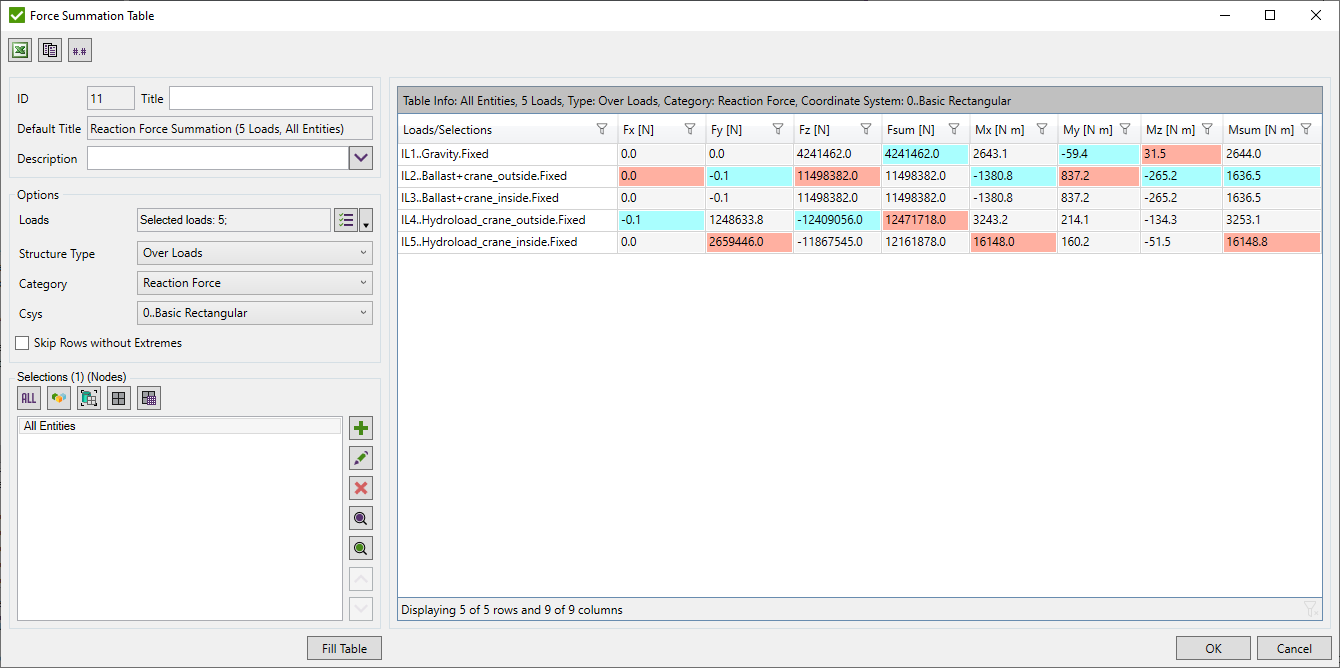Click the Fsum [N] column header

(x=910, y=130)
